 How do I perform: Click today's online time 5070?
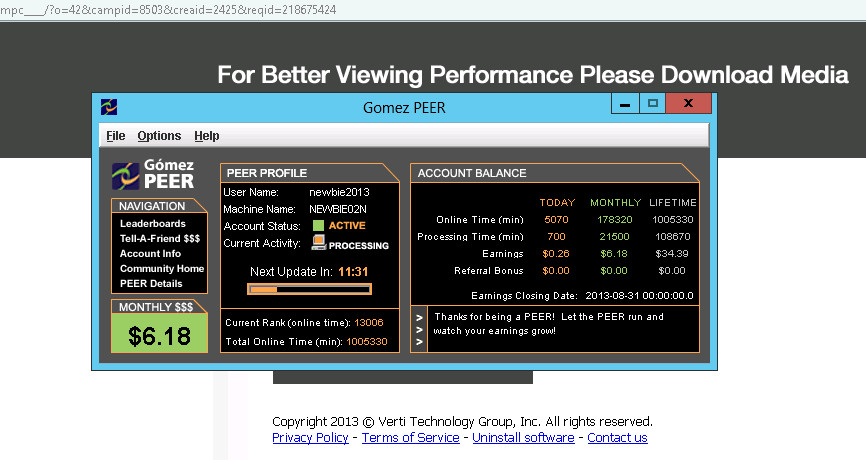[x=556, y=219]
